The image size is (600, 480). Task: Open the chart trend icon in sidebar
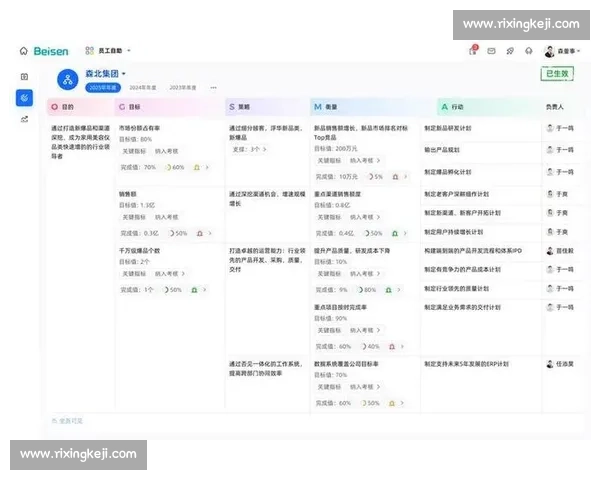[x=24, y=119]
